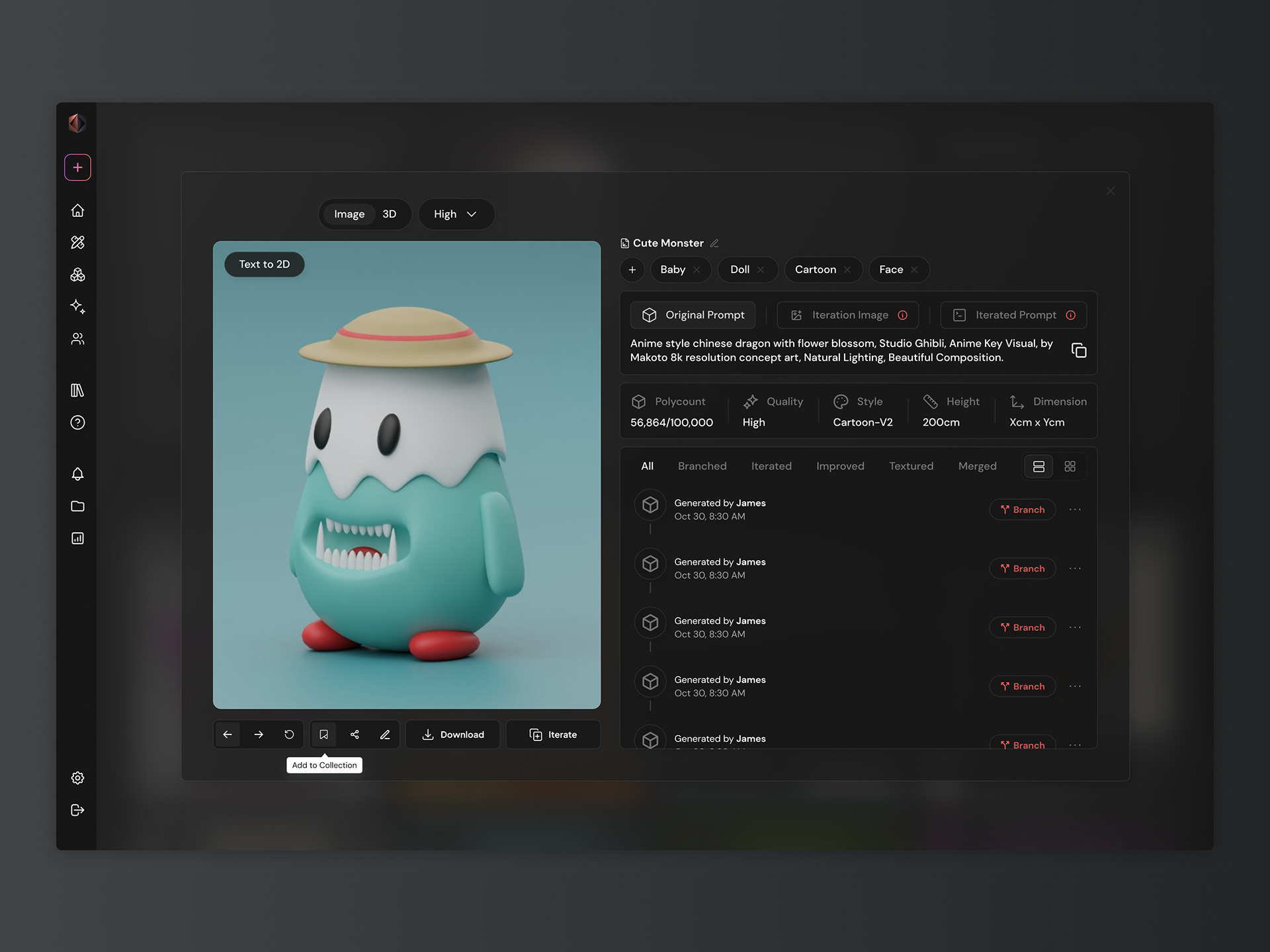Click info icon on Iterated Prompt
The width and height of the screenshot is (1270, 952).
[x=1071, y=315]
